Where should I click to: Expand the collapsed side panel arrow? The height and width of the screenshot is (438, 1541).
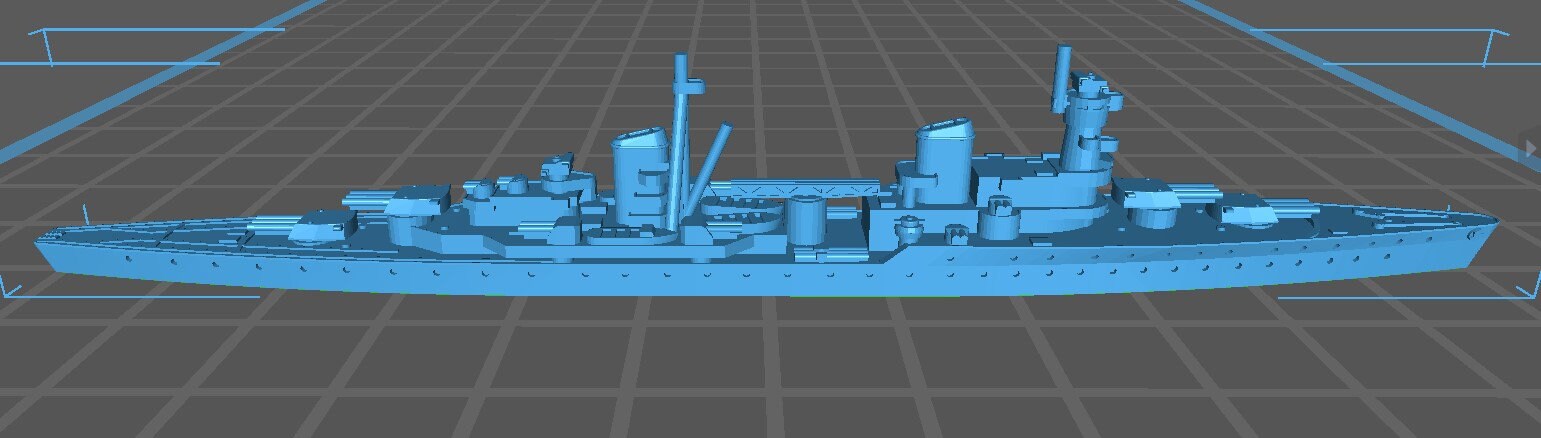click(1530, 148)
